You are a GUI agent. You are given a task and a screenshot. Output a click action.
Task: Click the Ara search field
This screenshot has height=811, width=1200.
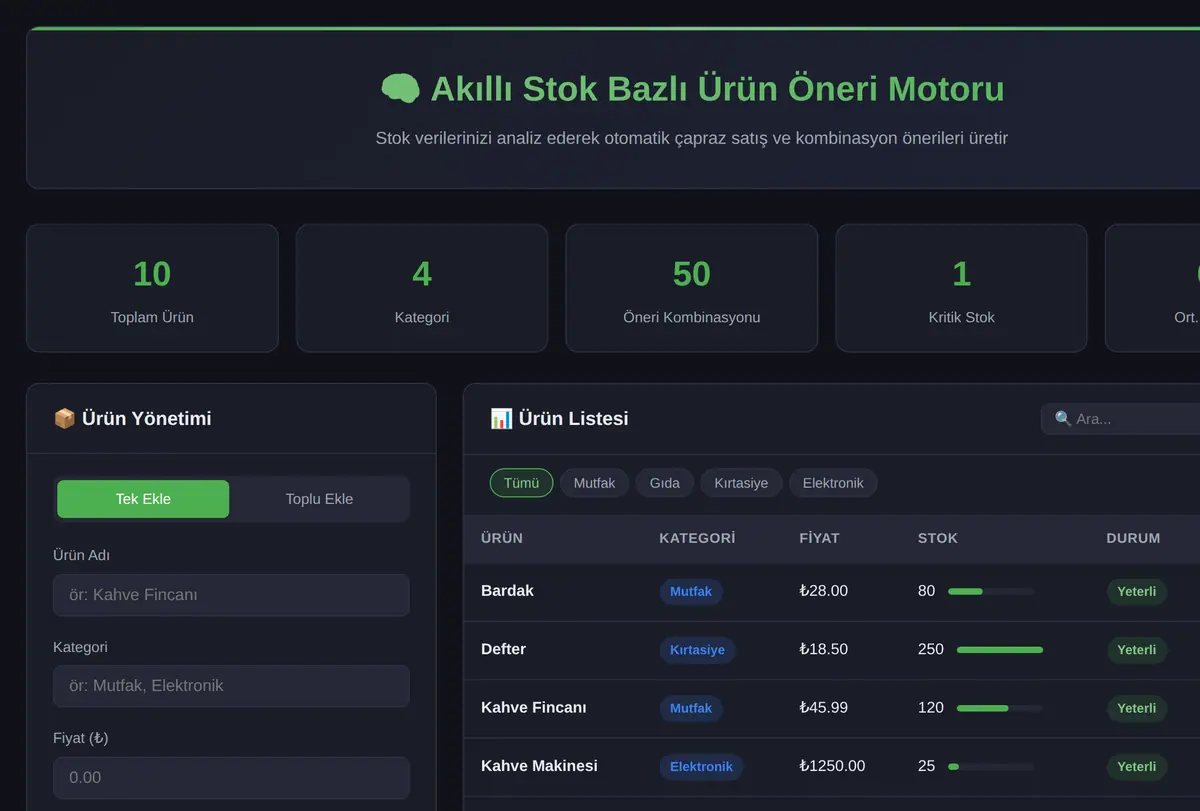point(1120,419)
